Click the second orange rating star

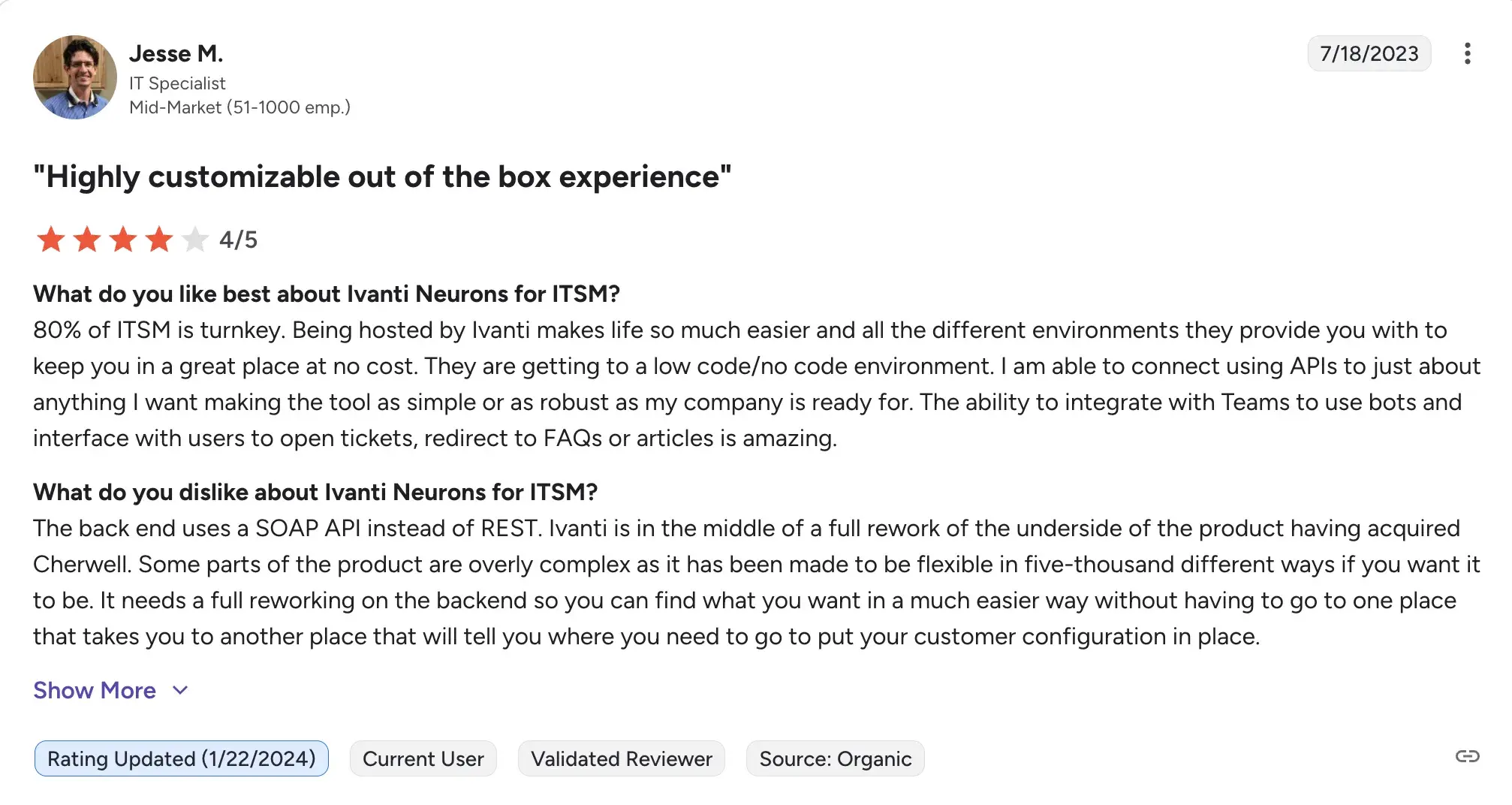pyautogui.click(x=87, y=240)
